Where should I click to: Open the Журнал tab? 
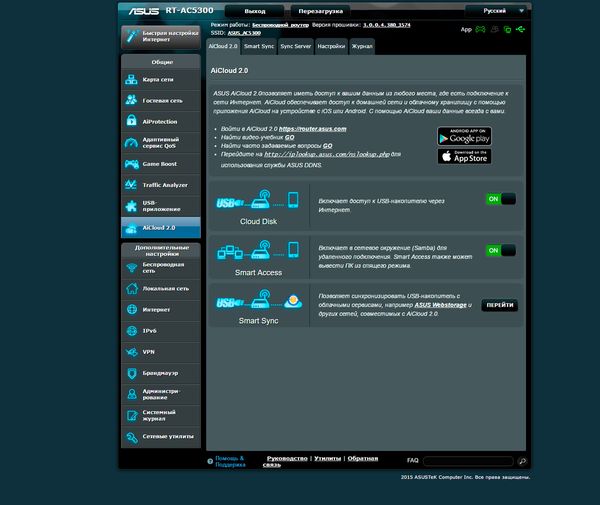[x=362, y=46]
